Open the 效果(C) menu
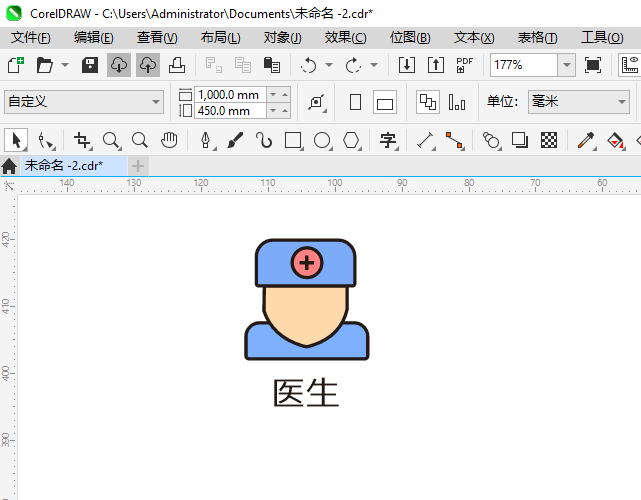Image resolution: width=641 pixels, height=500 pixels. 345,38
